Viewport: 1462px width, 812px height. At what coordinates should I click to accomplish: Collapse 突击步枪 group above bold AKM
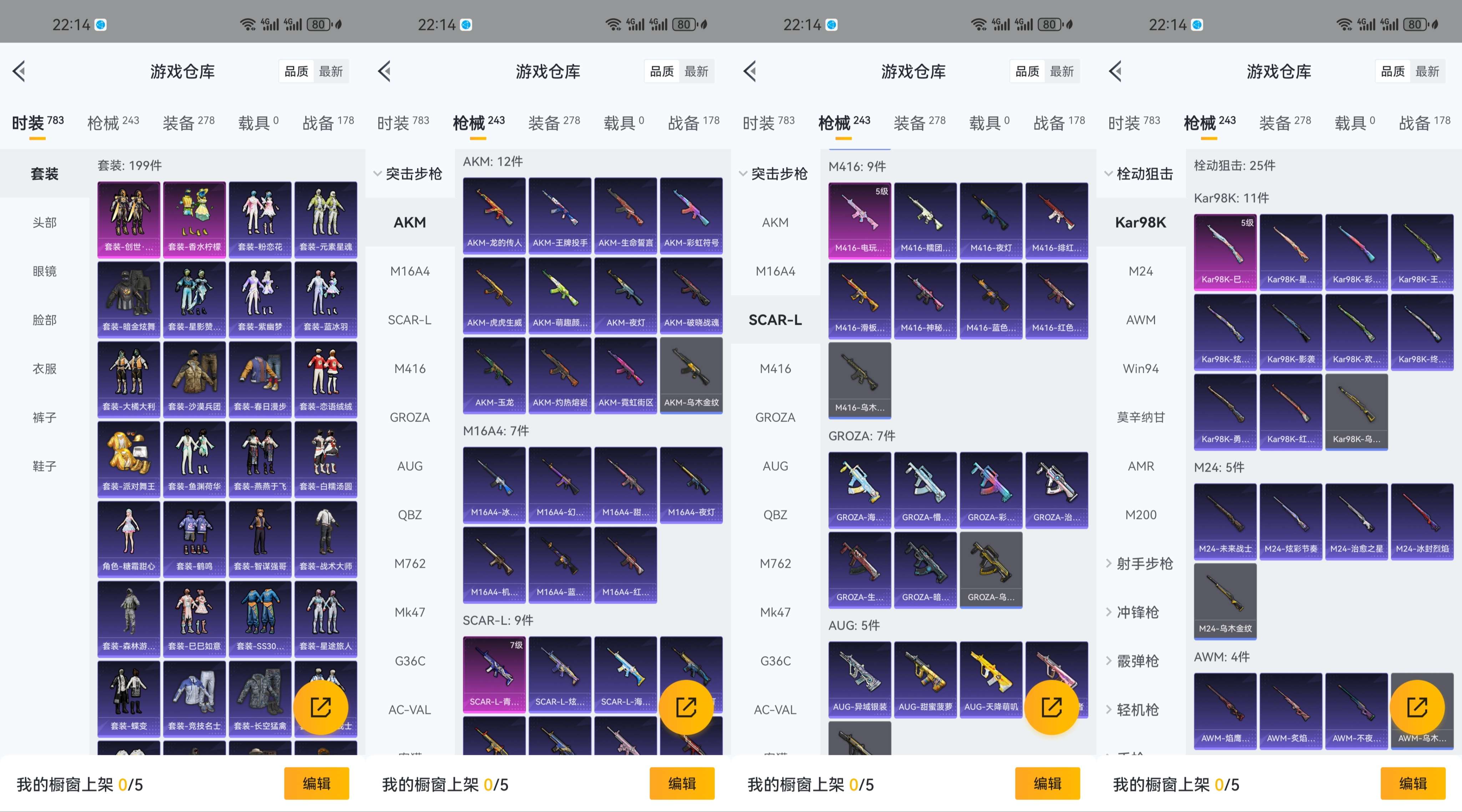(409, 173)
